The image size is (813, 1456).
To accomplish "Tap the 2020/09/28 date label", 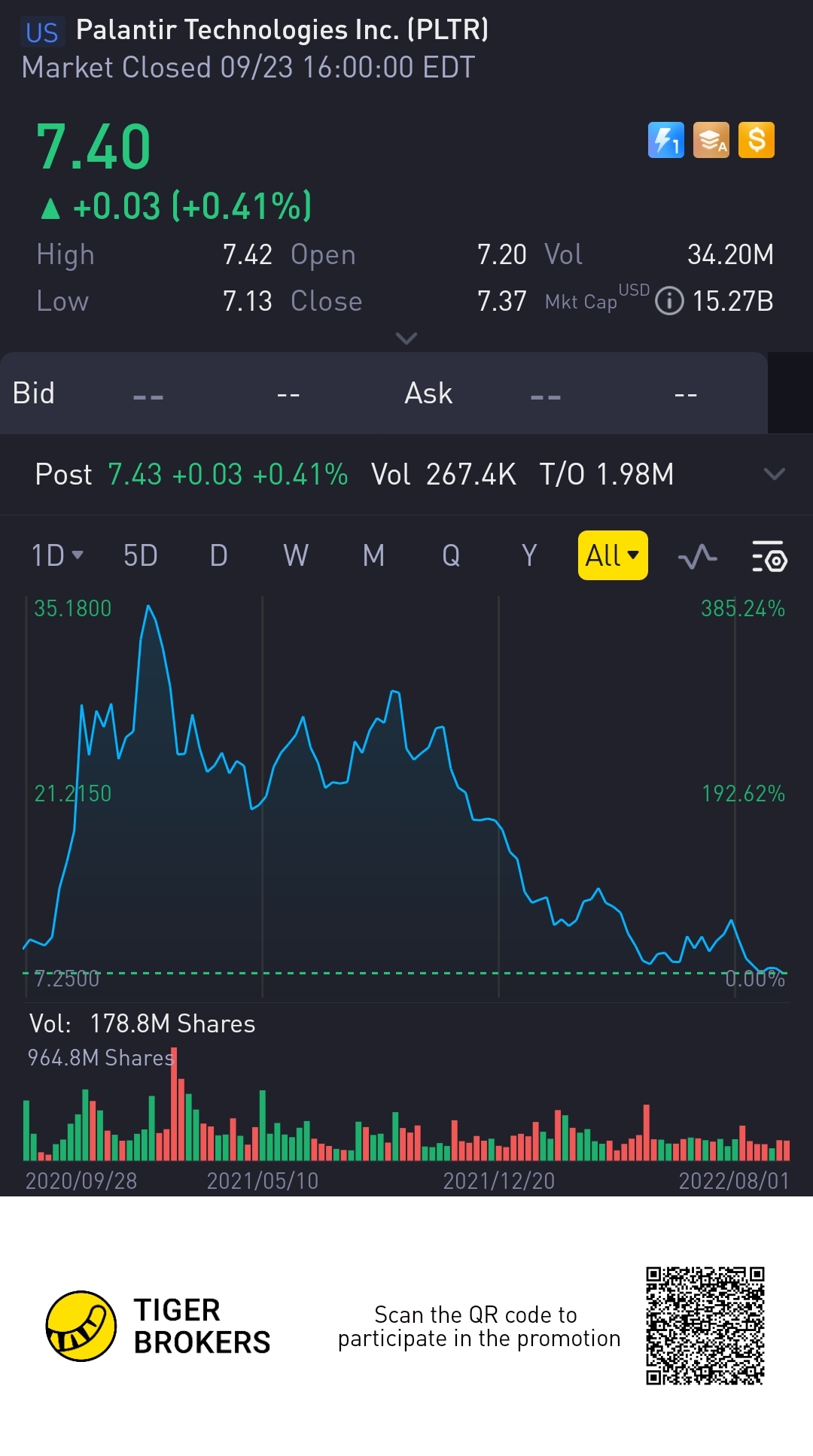I will tap(81, 1181).
